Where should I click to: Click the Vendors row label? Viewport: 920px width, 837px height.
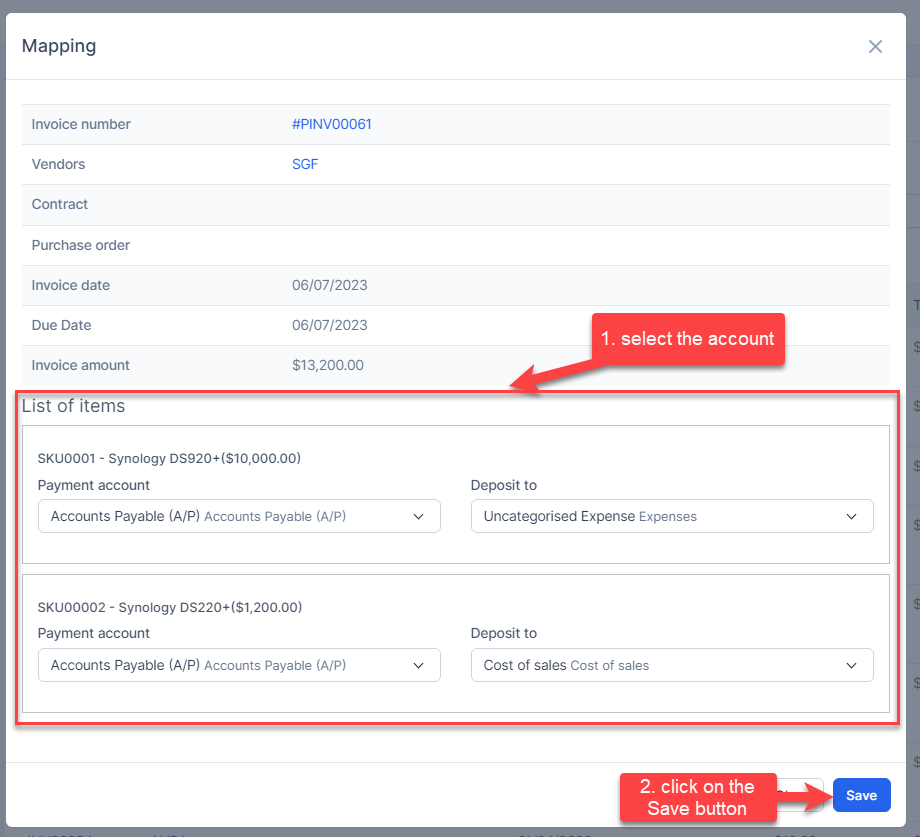[58, 164]
